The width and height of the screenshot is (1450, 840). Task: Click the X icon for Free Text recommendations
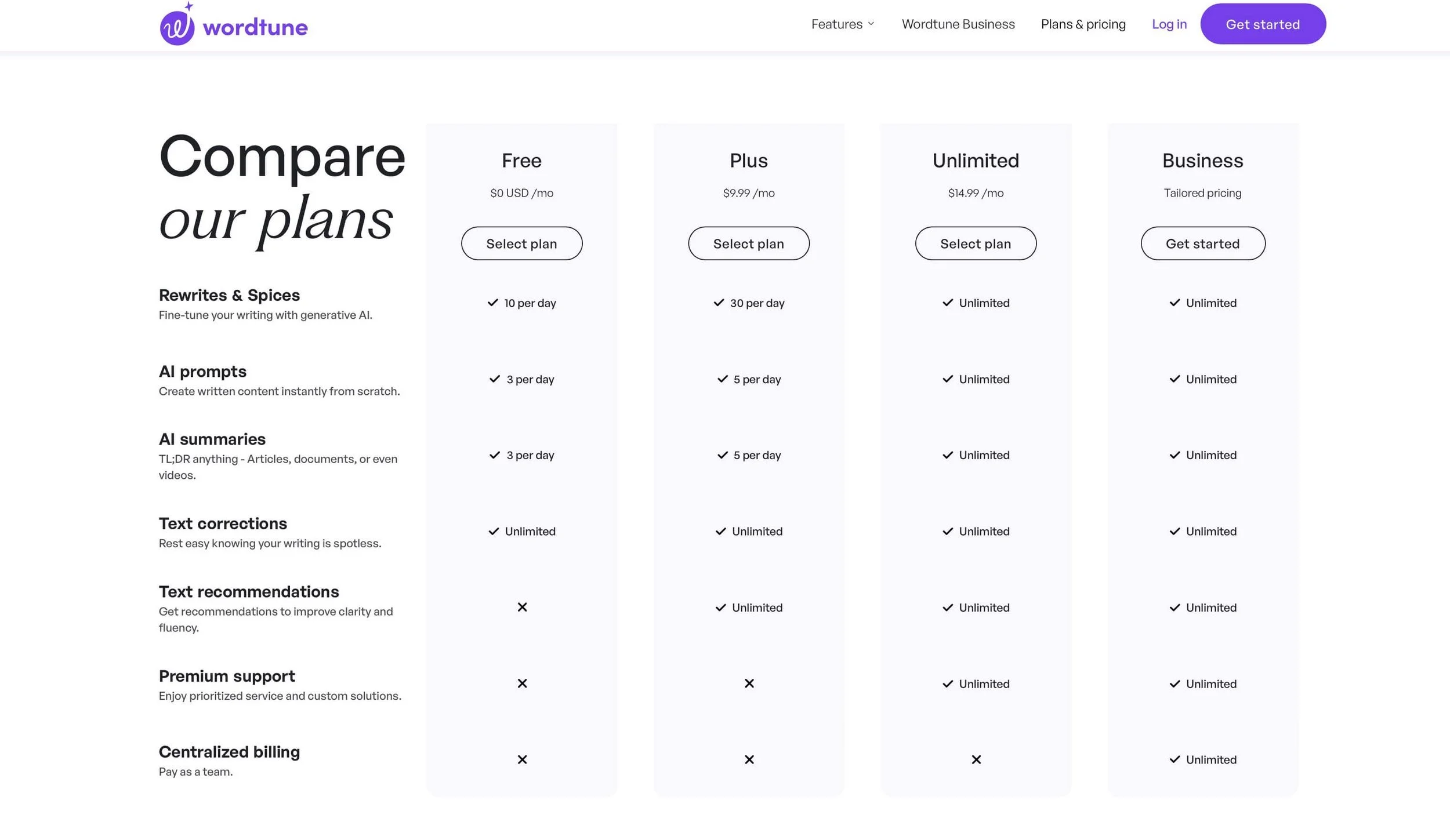[x=522, y=607]
